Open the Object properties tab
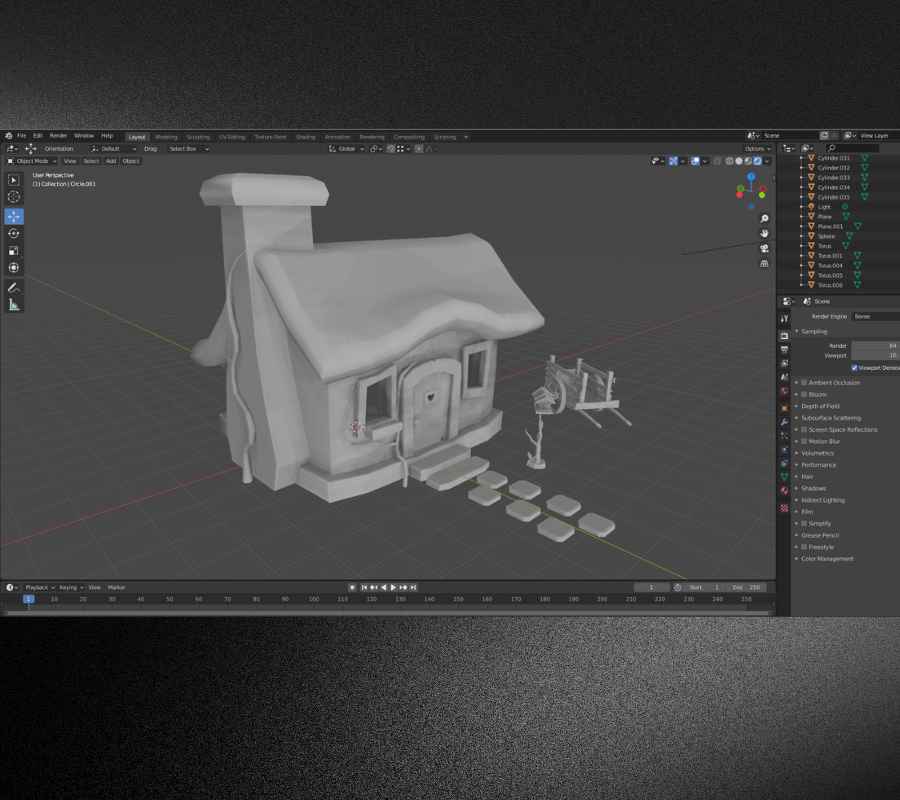 tap(784, 408)
